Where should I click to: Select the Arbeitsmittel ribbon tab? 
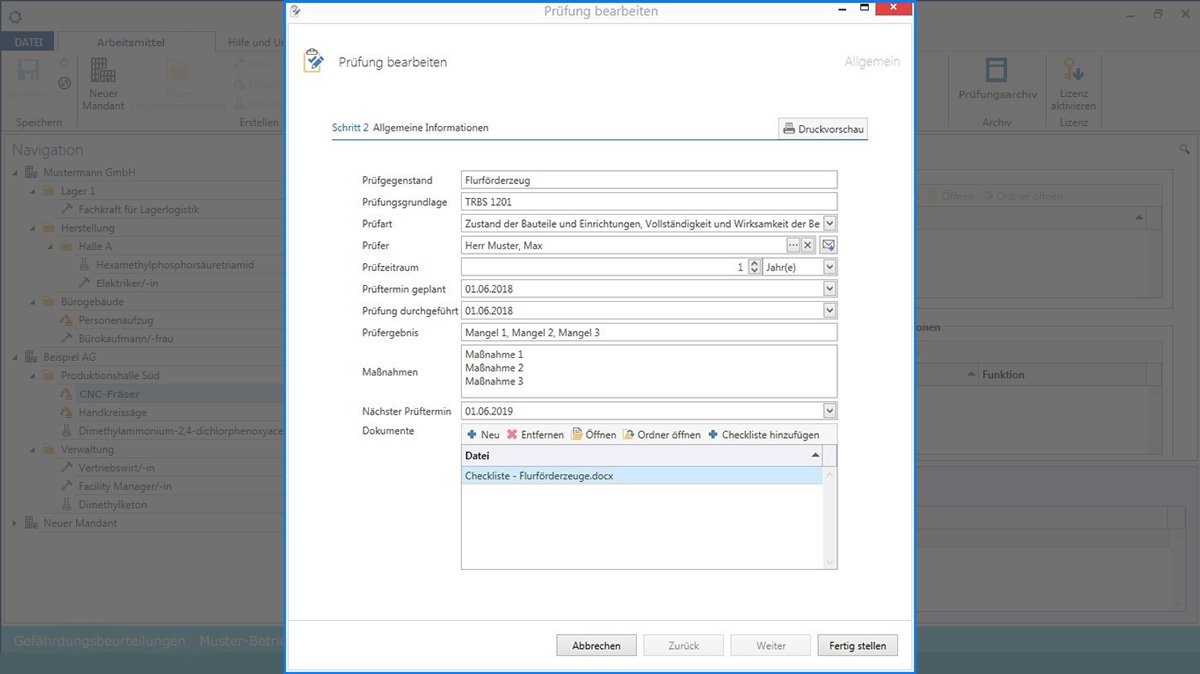130,42
